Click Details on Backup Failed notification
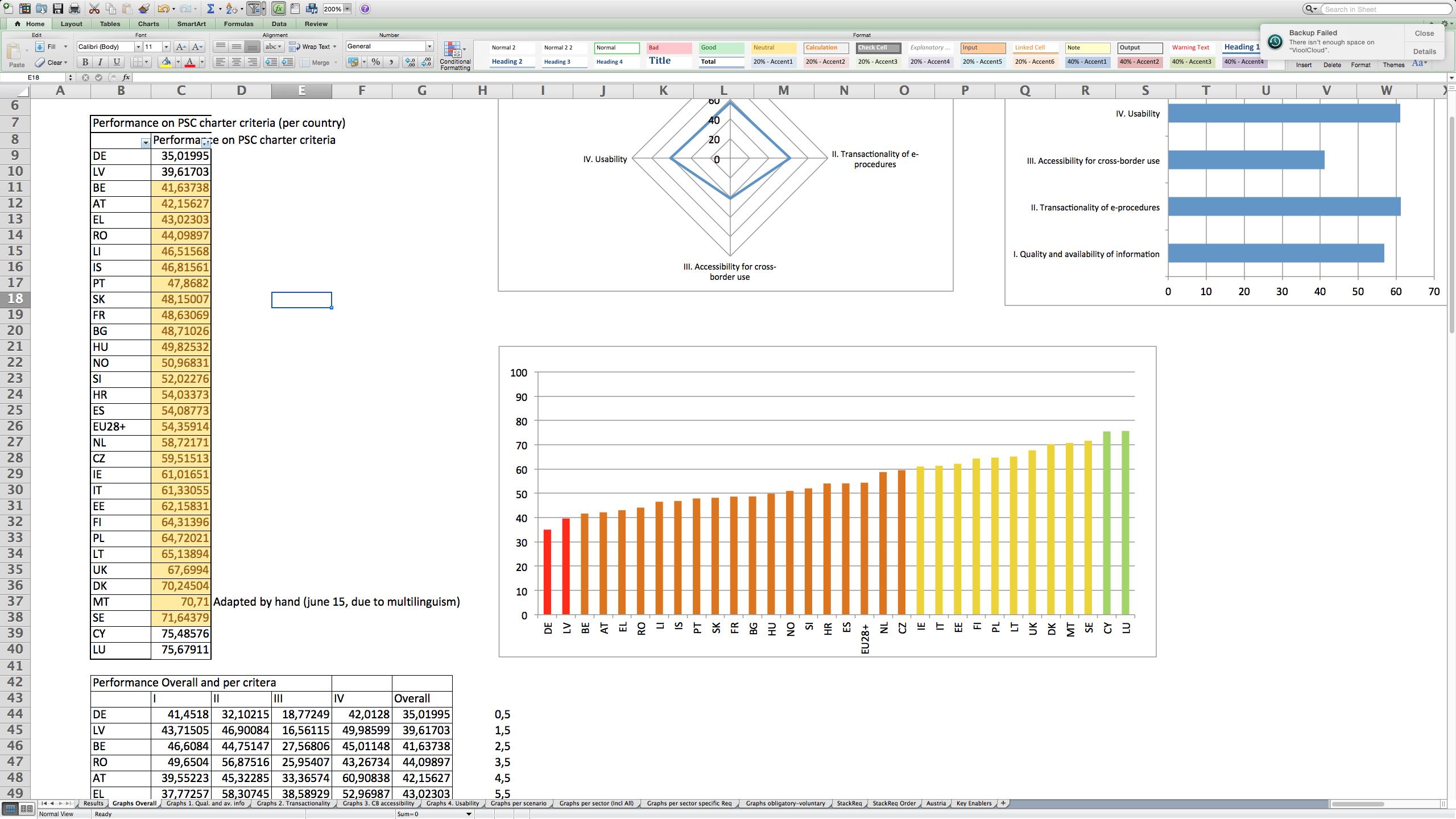Screen dimensions: 1456x819 pyautogui.click(x=1424, y=51)
